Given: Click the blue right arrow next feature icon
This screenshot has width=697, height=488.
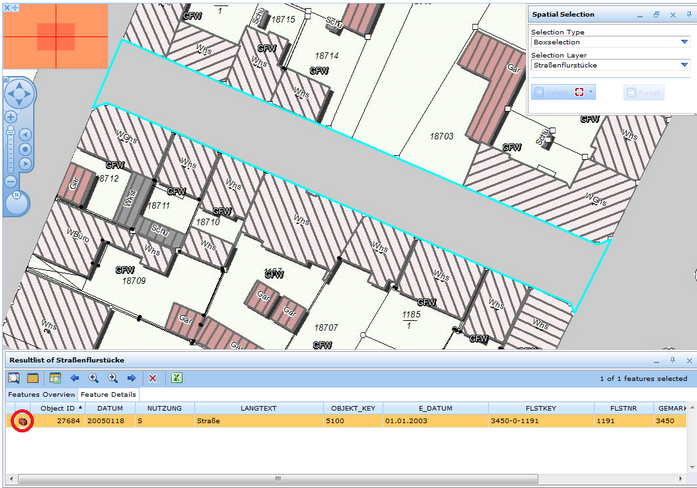Looking at the screenshot, I should pyautogui.click(x=131, y=379).
